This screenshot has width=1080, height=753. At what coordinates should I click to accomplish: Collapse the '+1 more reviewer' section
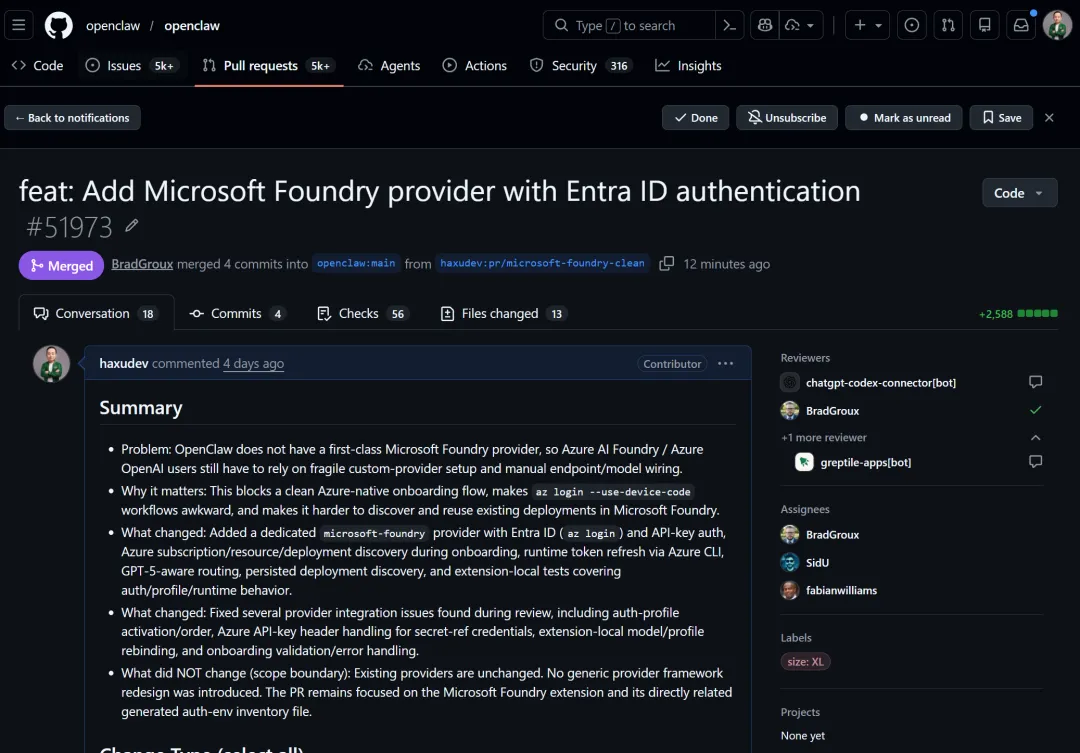(1035, 437)
